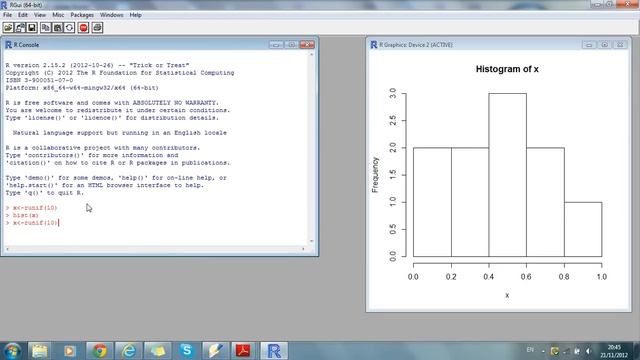
Task: Open the View menu
Action: (40, 15)
